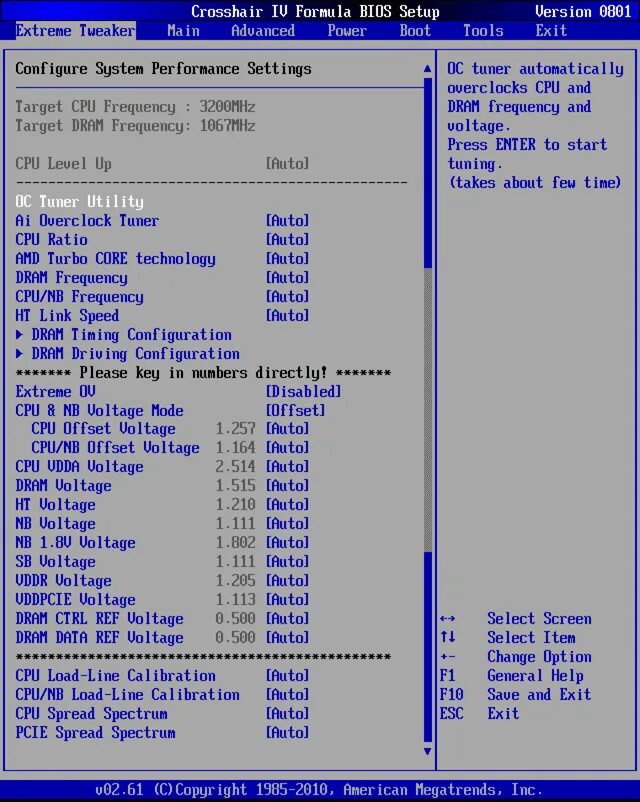
Task: Open the Tools tab
Action: [x=483, y=31]
